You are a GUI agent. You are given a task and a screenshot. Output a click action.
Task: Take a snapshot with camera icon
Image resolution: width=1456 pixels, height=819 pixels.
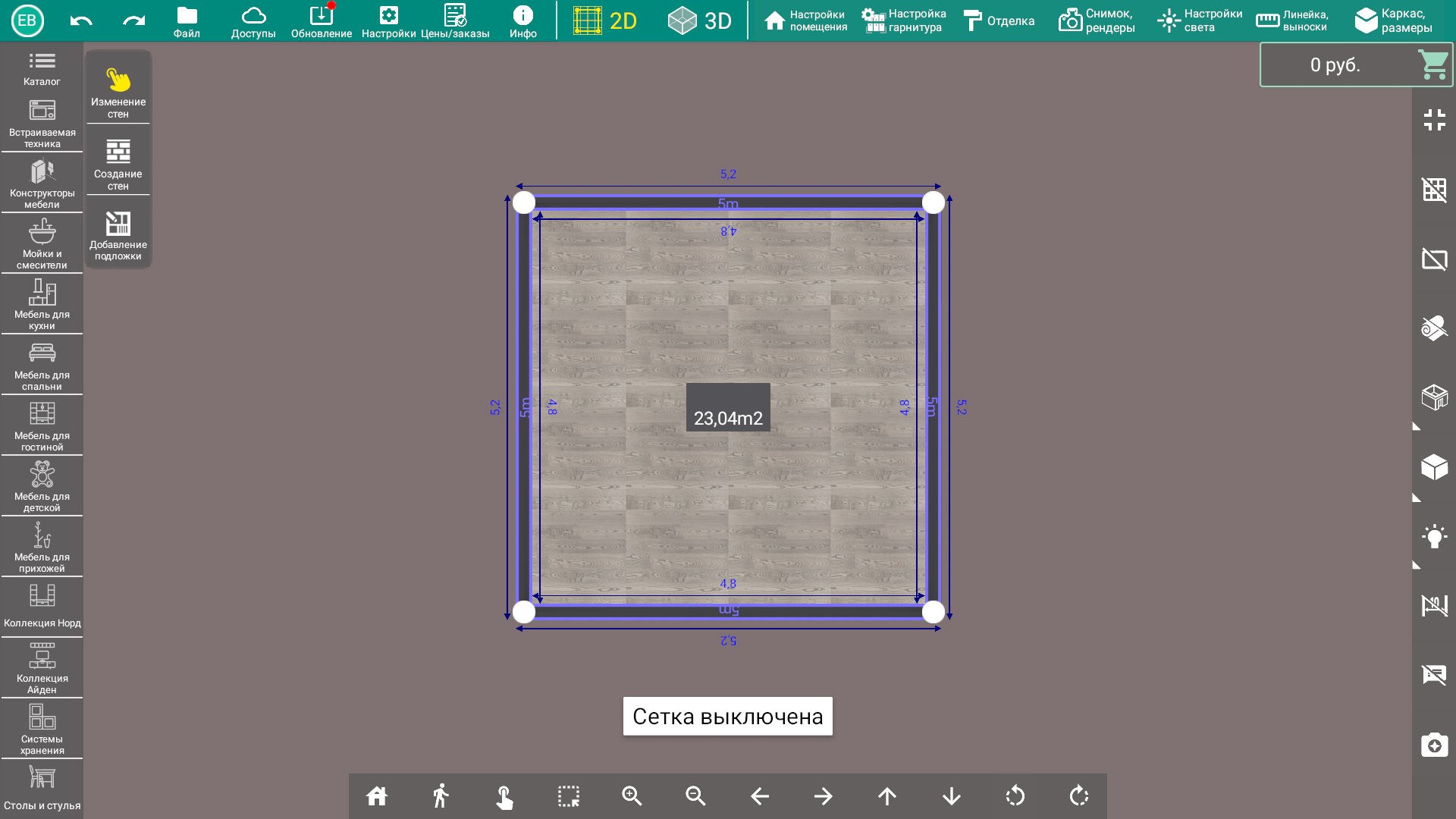1434,745
